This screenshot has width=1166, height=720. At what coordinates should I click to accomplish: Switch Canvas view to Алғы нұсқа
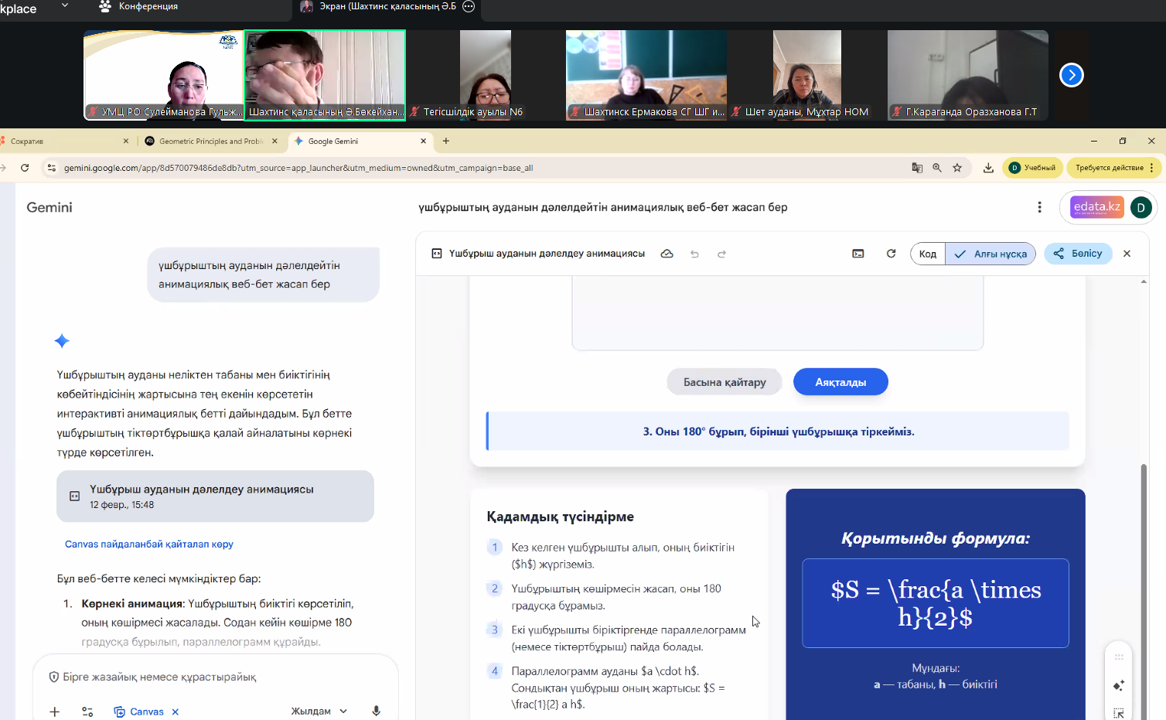(990, 254)
